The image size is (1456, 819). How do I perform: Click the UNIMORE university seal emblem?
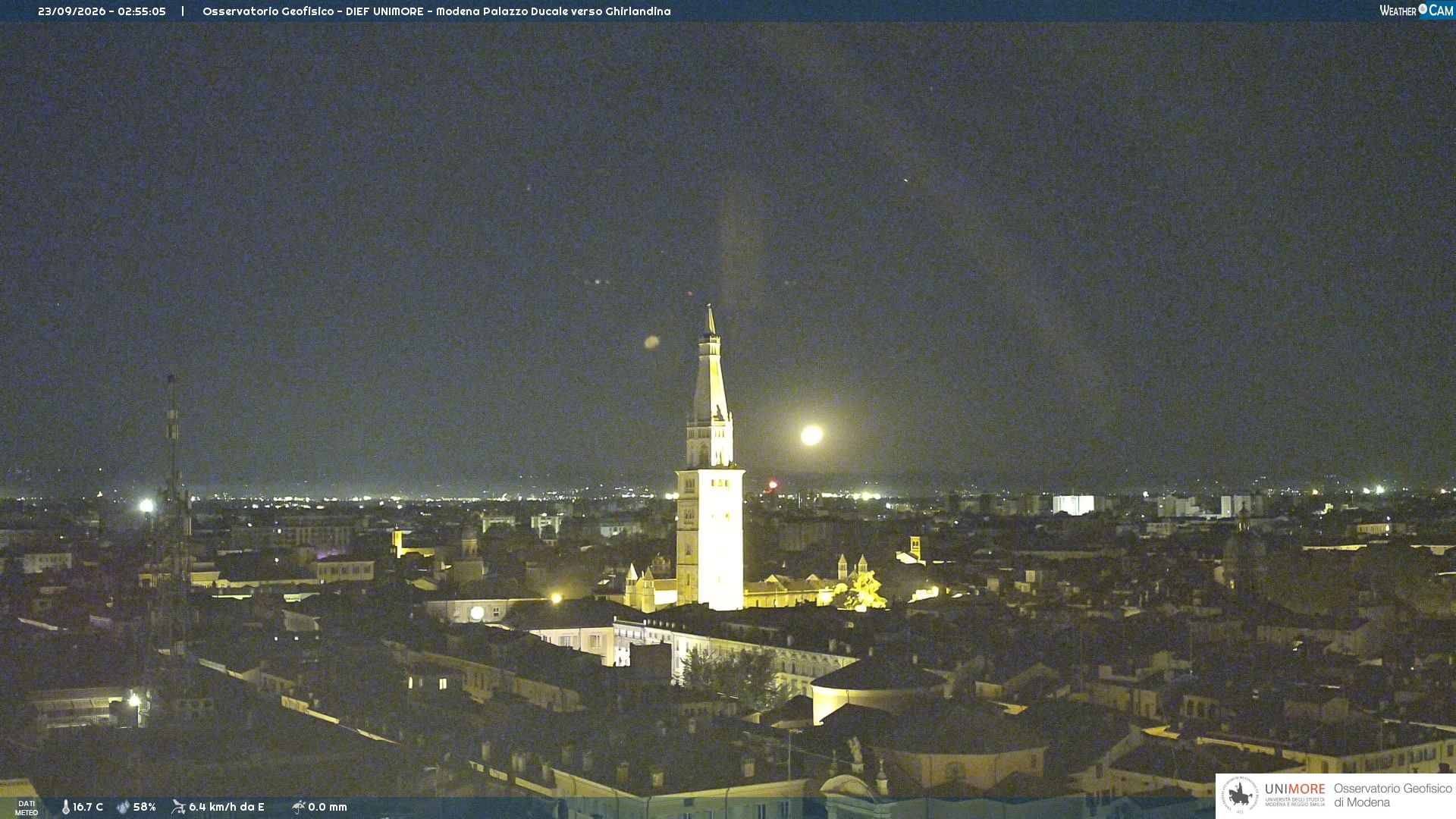click(x=1240, y=795)
